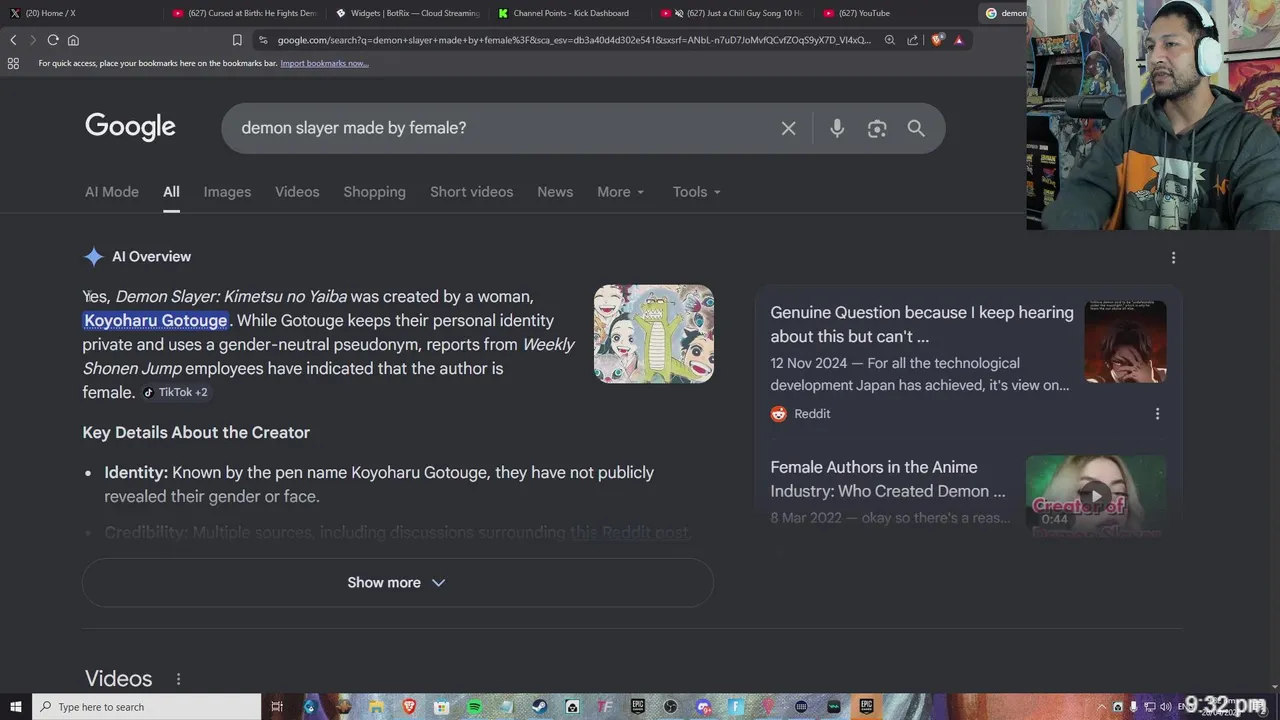
Task: Select the Videos search tab
Action: click(x=297, y=192)
